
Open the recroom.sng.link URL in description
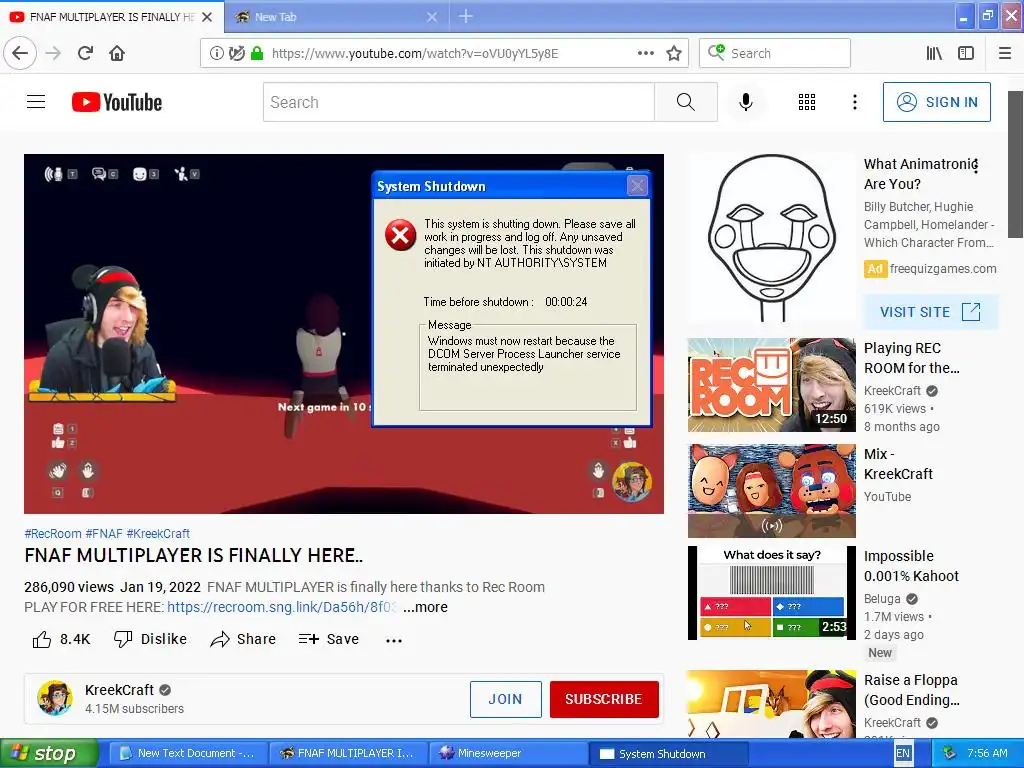281,607
